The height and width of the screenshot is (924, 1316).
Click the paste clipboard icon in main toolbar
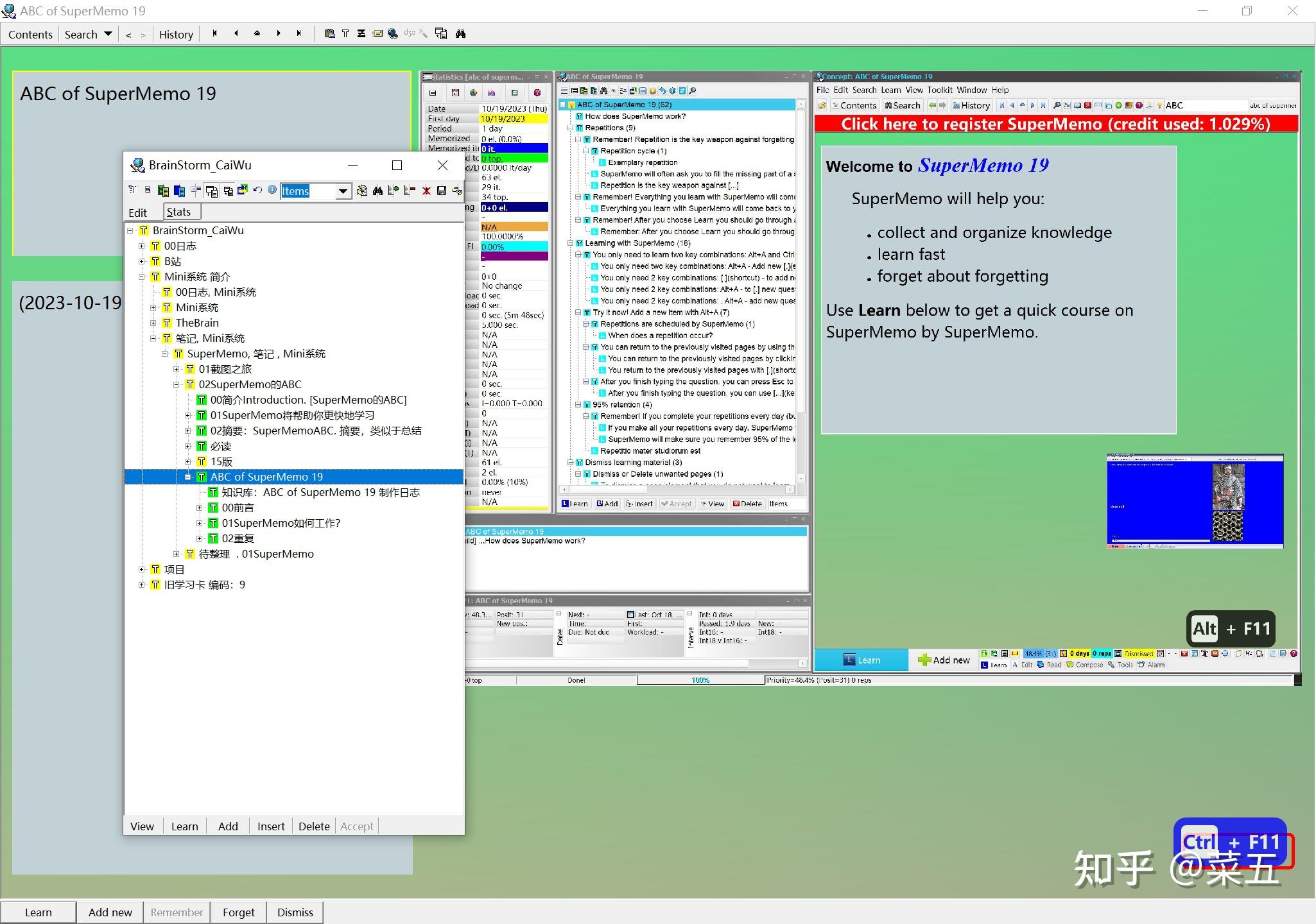point(329,34)
